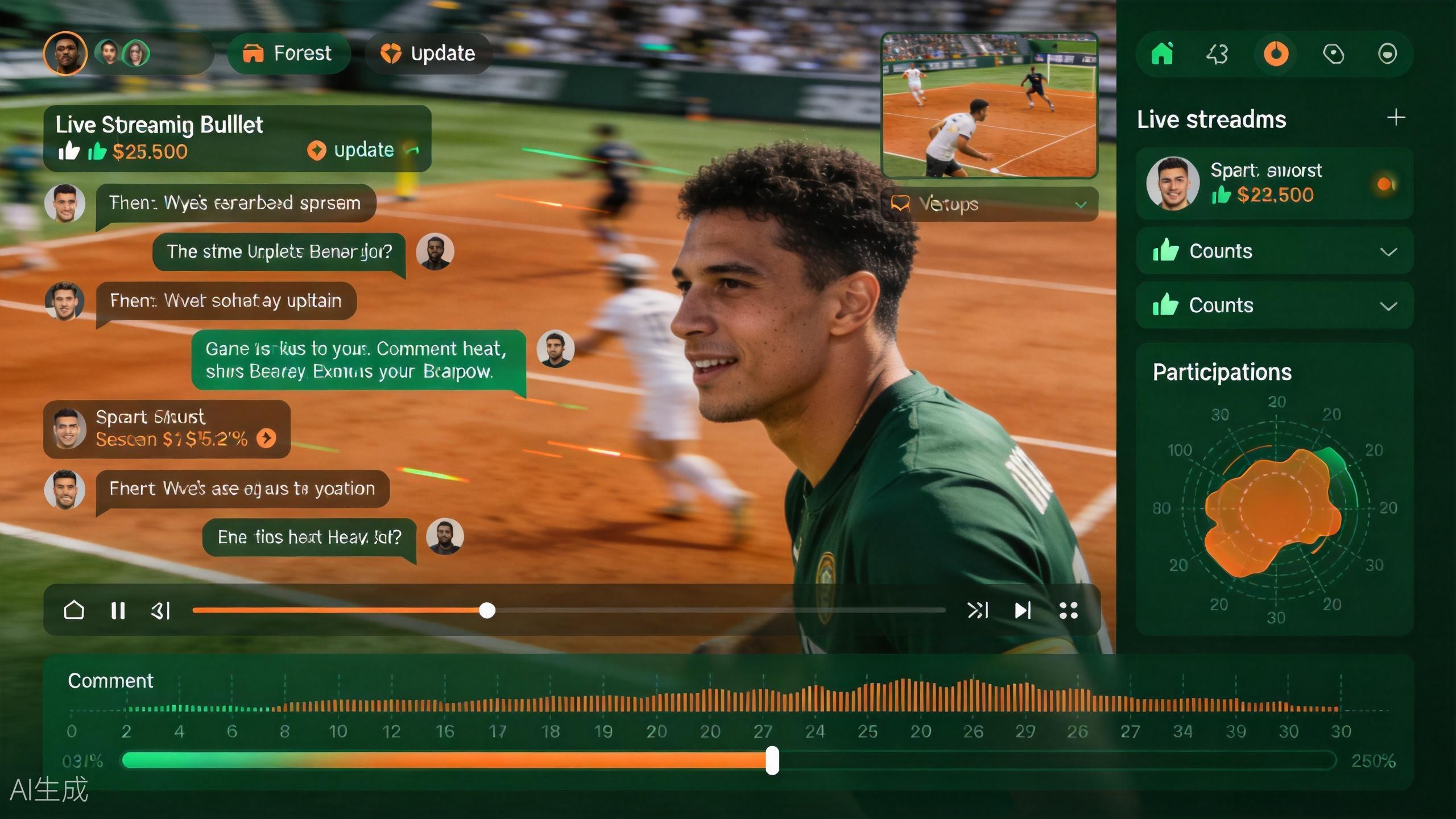Like the Spart stream priced $22,500

[x=1221, y=195]
